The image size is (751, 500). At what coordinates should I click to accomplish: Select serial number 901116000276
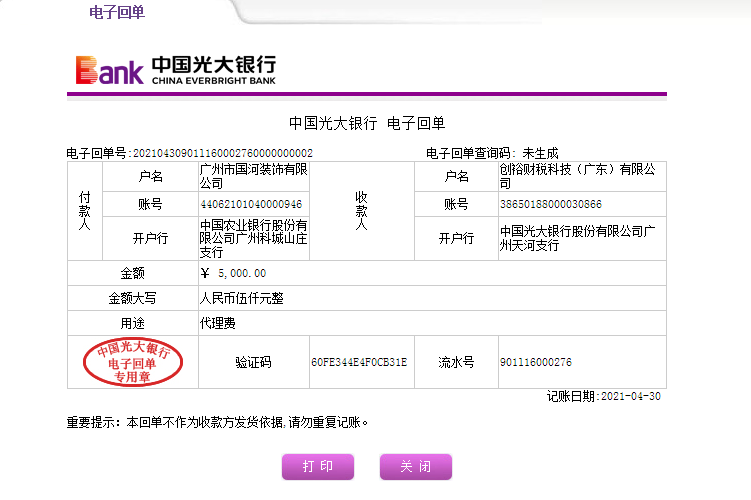[x=536, y=362]
